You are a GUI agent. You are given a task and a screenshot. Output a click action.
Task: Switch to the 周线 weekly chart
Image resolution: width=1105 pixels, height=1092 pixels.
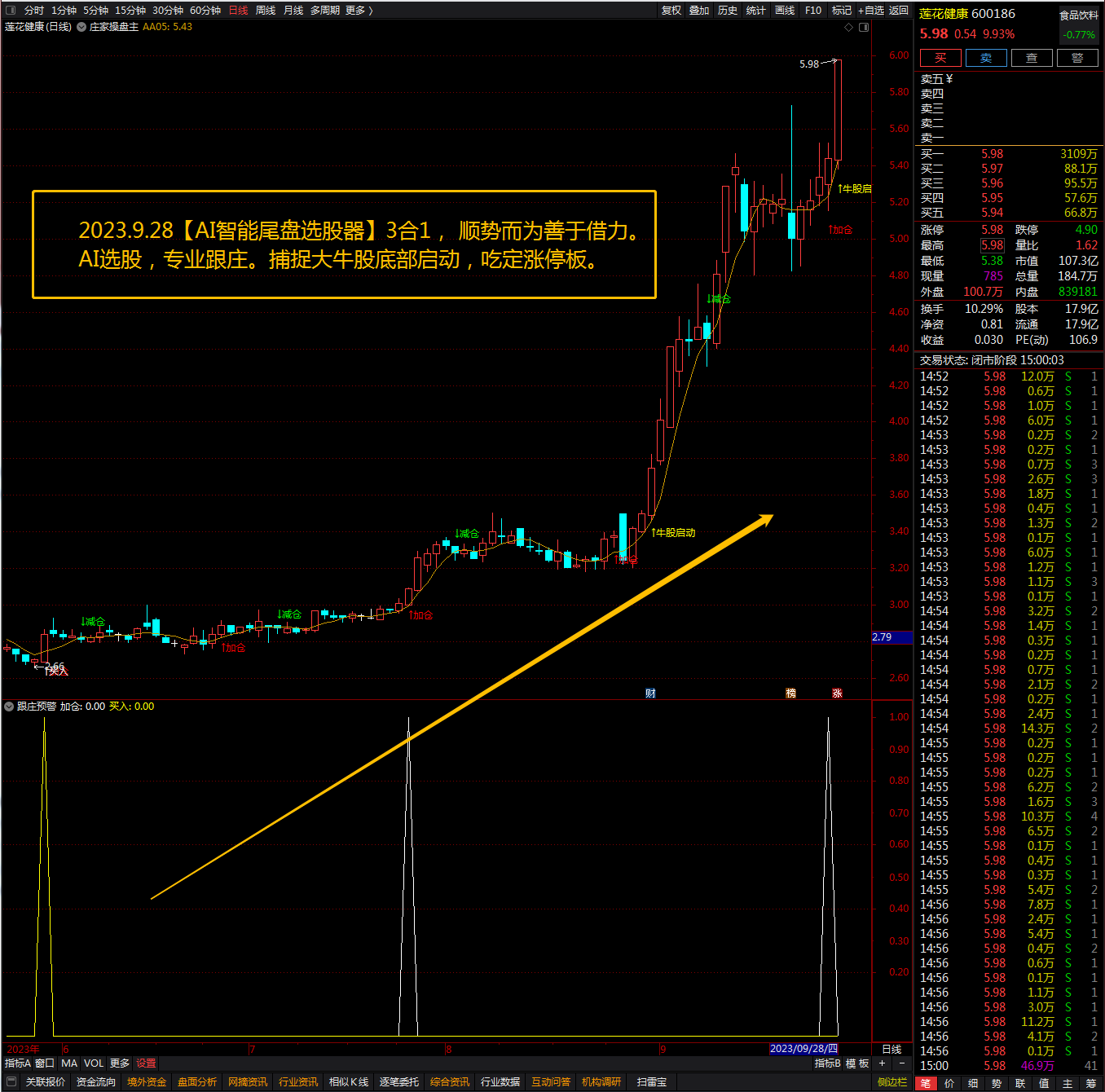tap(266, 11)
